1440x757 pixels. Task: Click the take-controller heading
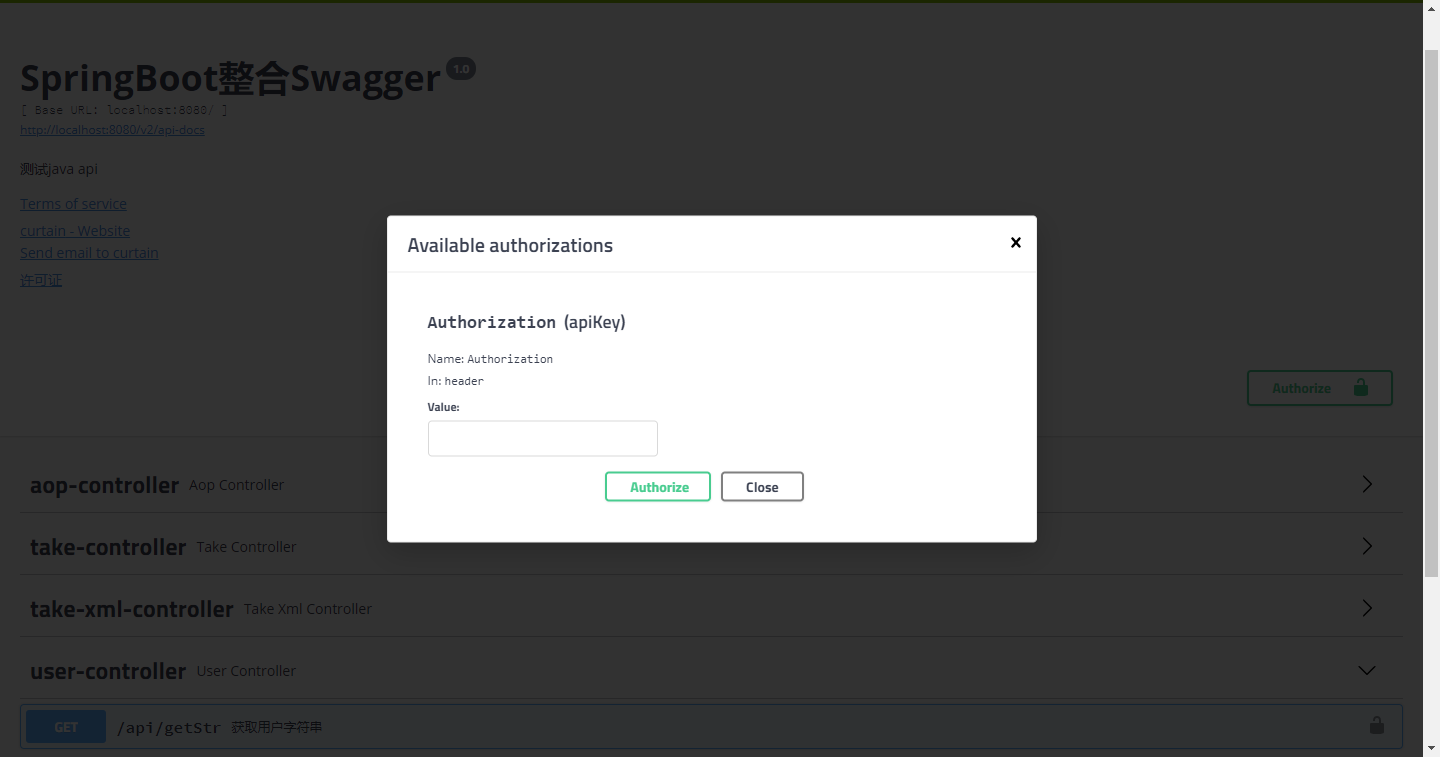tap(108, 547)
